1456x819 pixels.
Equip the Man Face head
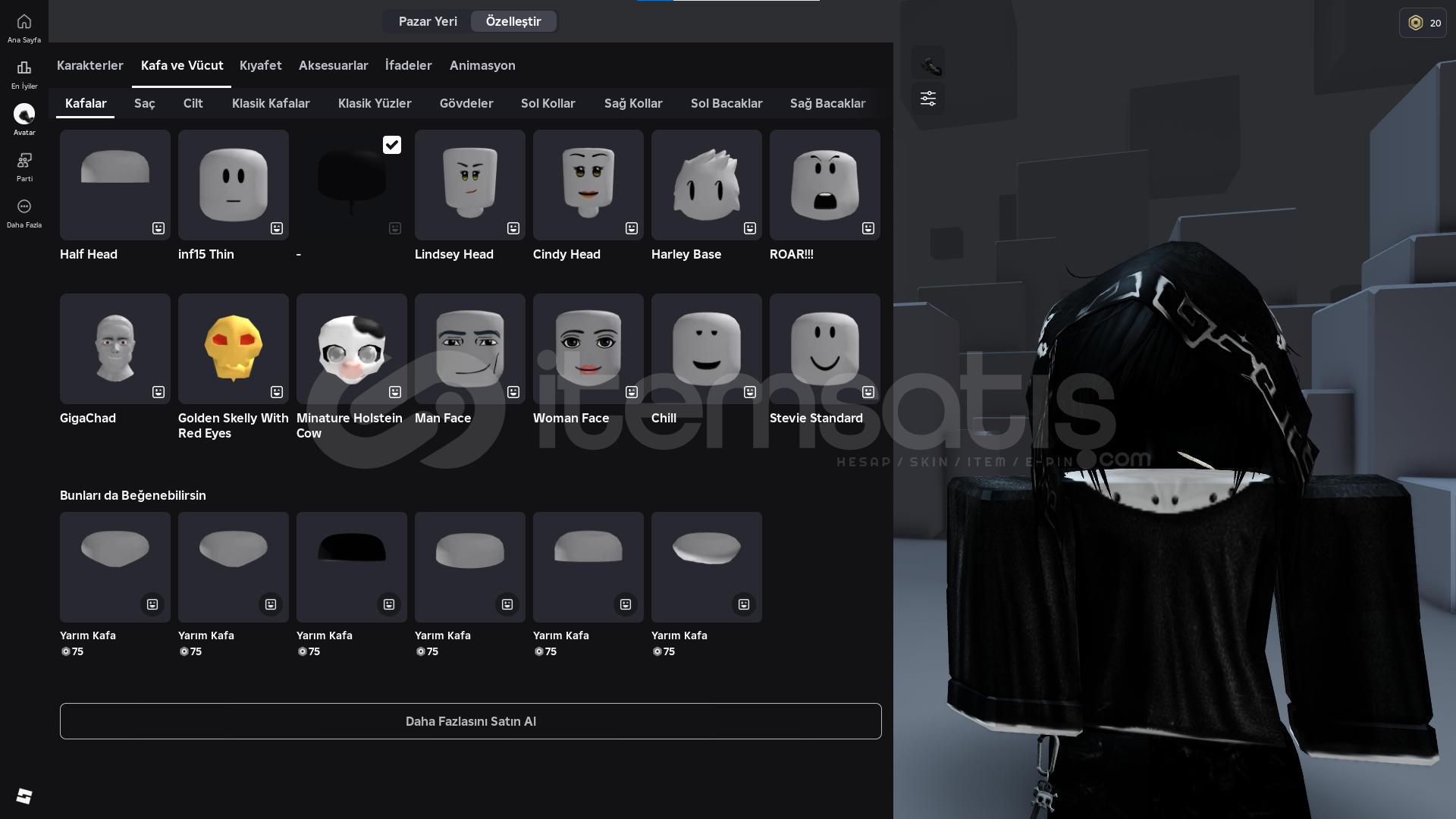[470, 349]
